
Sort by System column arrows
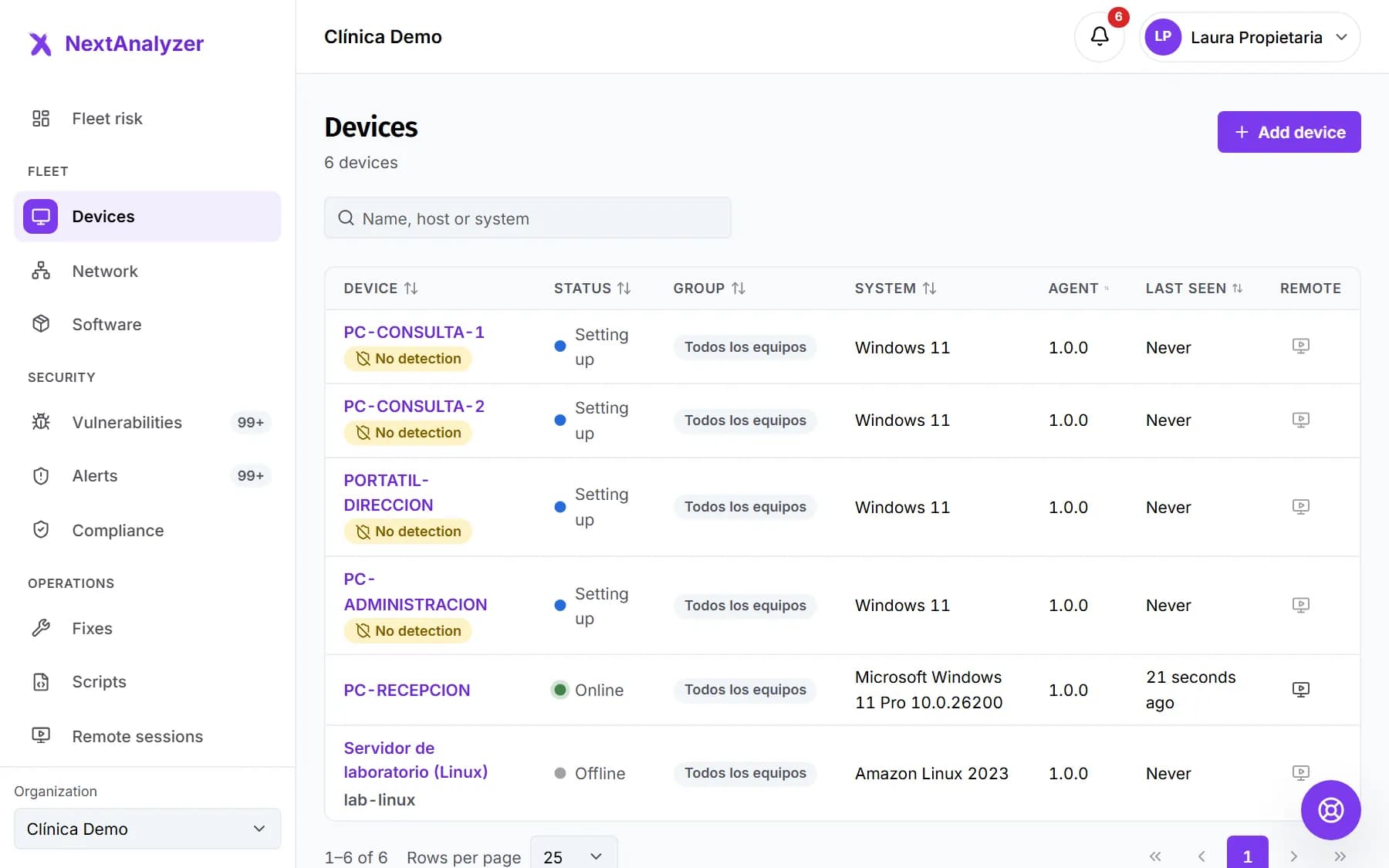tap(929, 288)
